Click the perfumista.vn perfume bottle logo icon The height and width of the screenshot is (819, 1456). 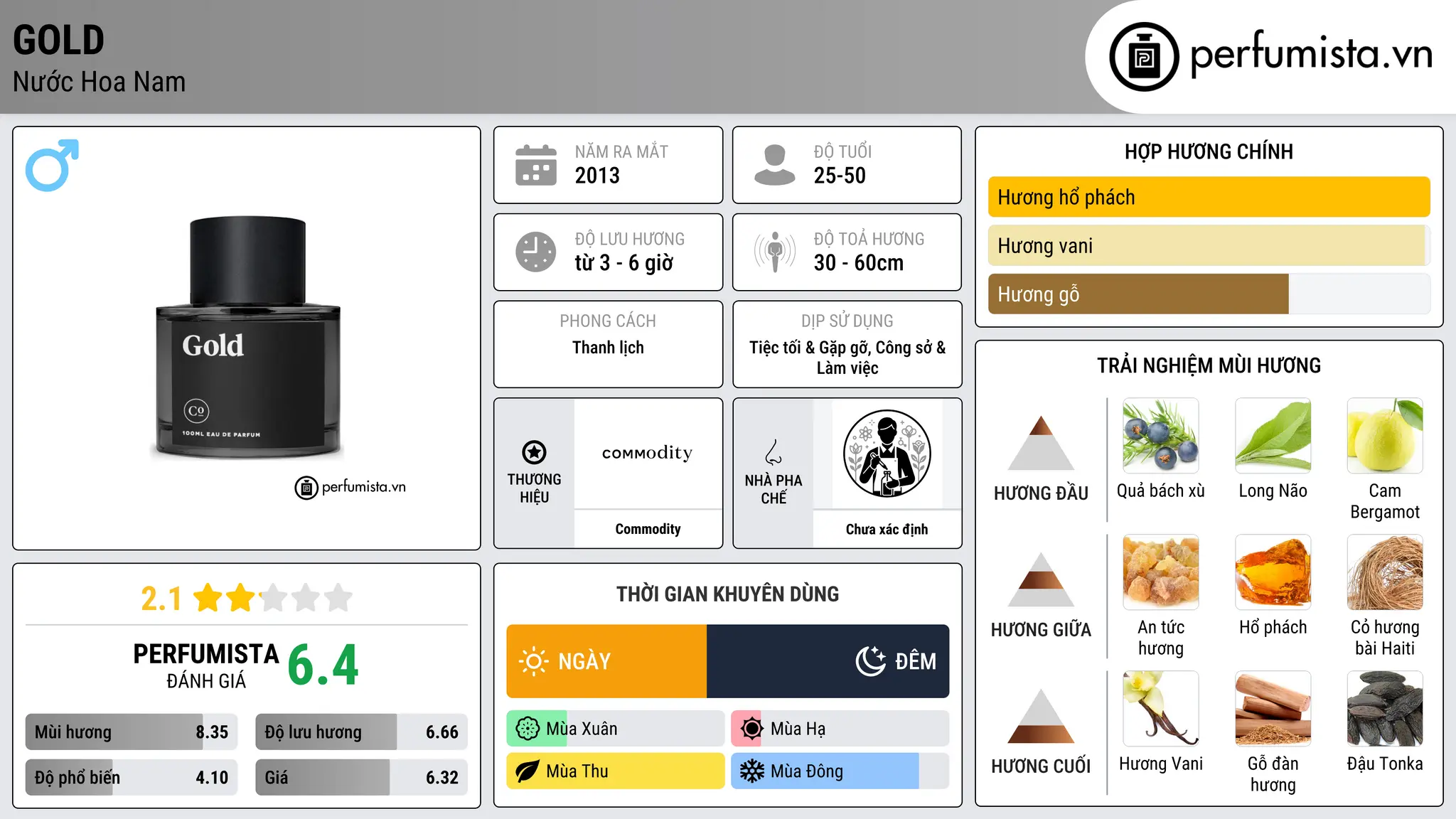pyautogui.click(x=1144, y=57)
